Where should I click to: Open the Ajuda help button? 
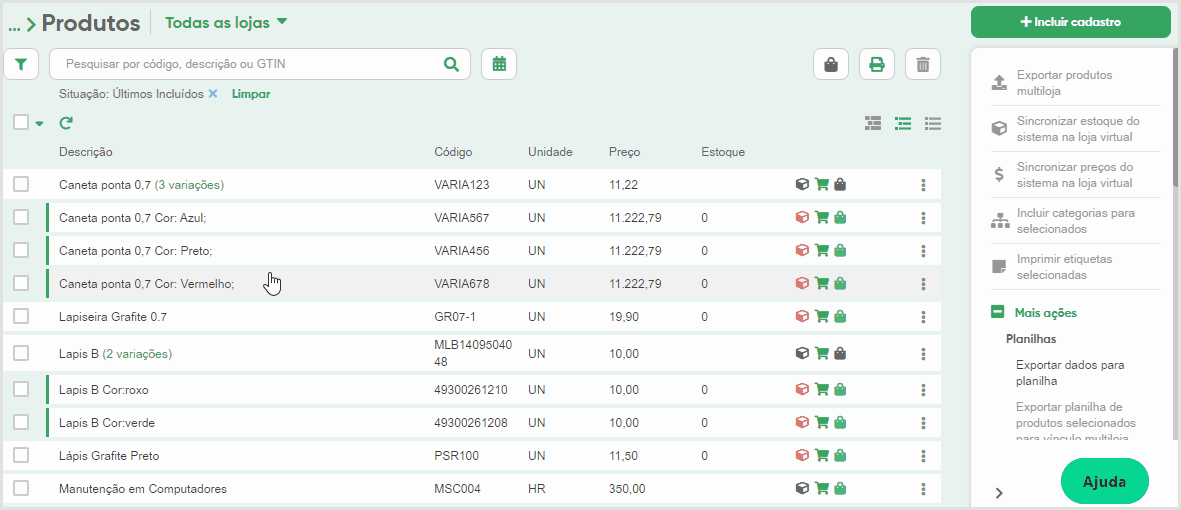[x=1104, y=481]
